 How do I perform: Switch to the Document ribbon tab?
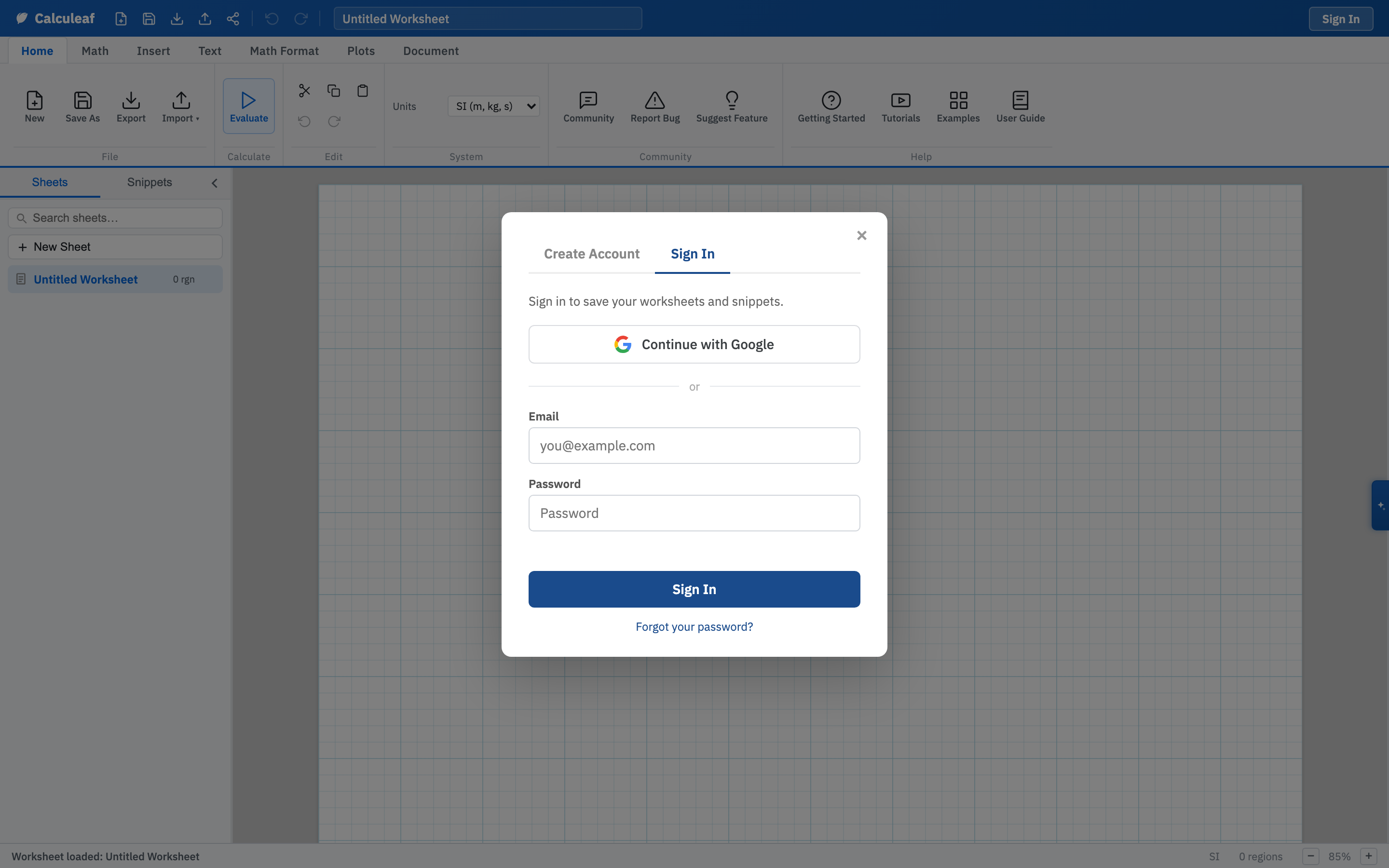click(431, 51)
